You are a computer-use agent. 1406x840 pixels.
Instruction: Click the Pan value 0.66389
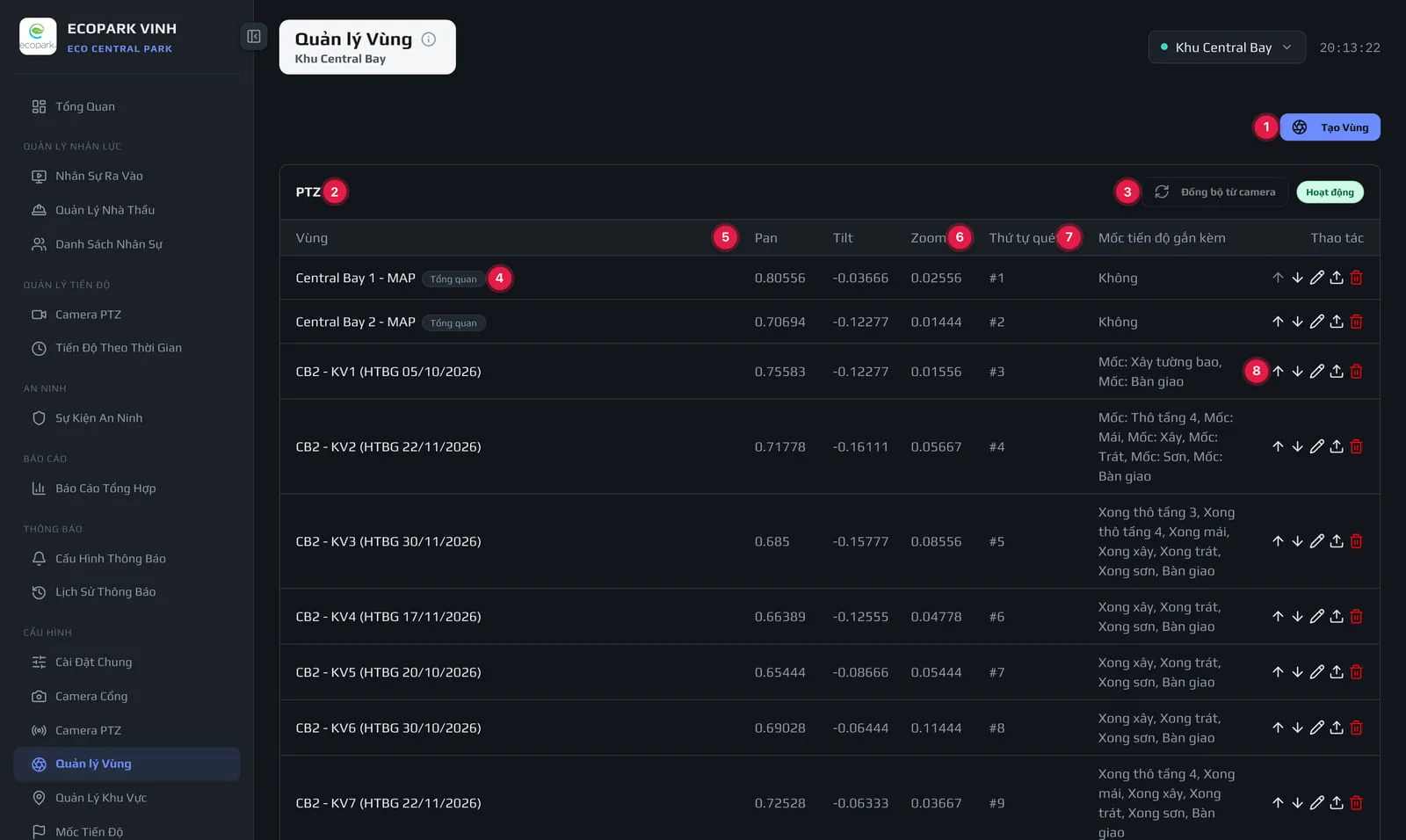click(x=780, y=617)
